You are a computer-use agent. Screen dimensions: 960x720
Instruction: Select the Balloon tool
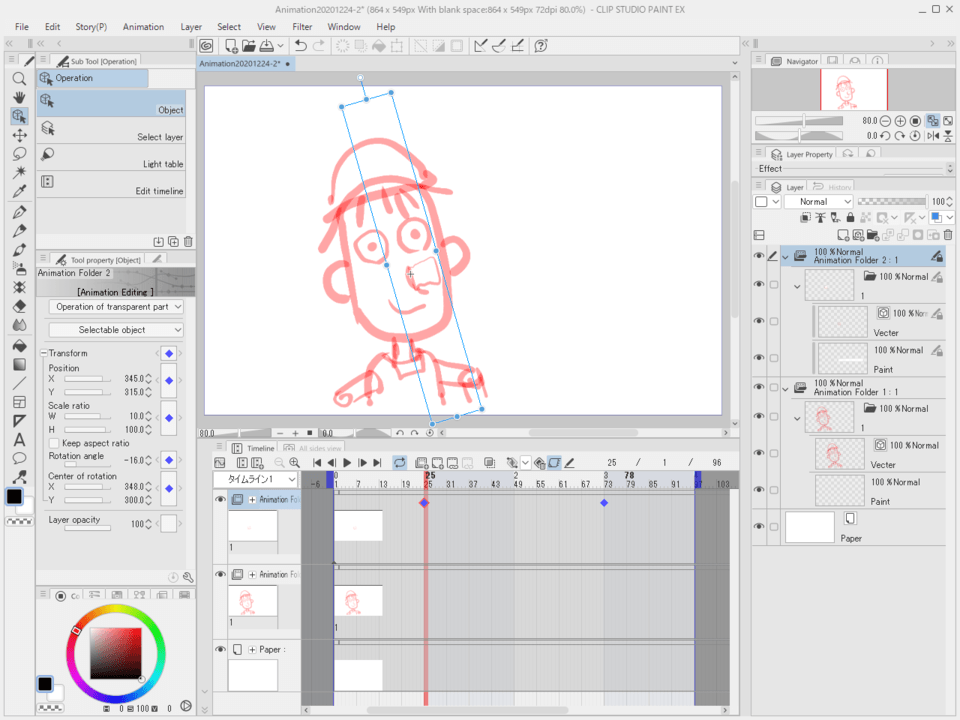19,458
